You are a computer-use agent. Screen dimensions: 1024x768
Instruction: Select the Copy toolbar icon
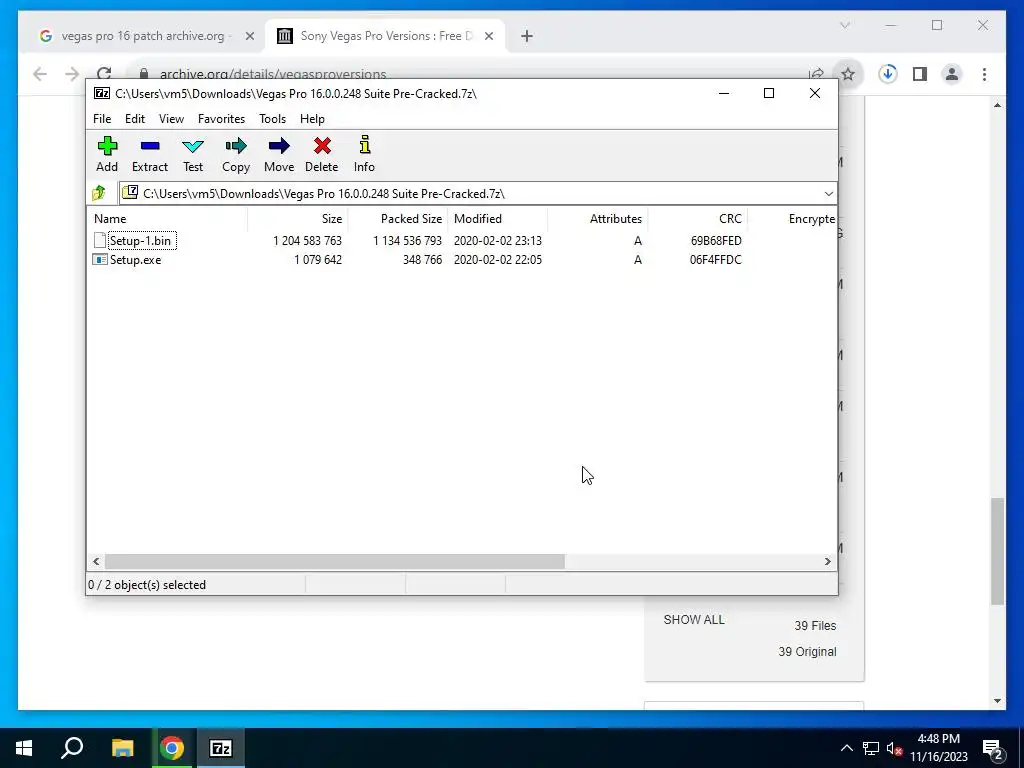coord(236,154)
